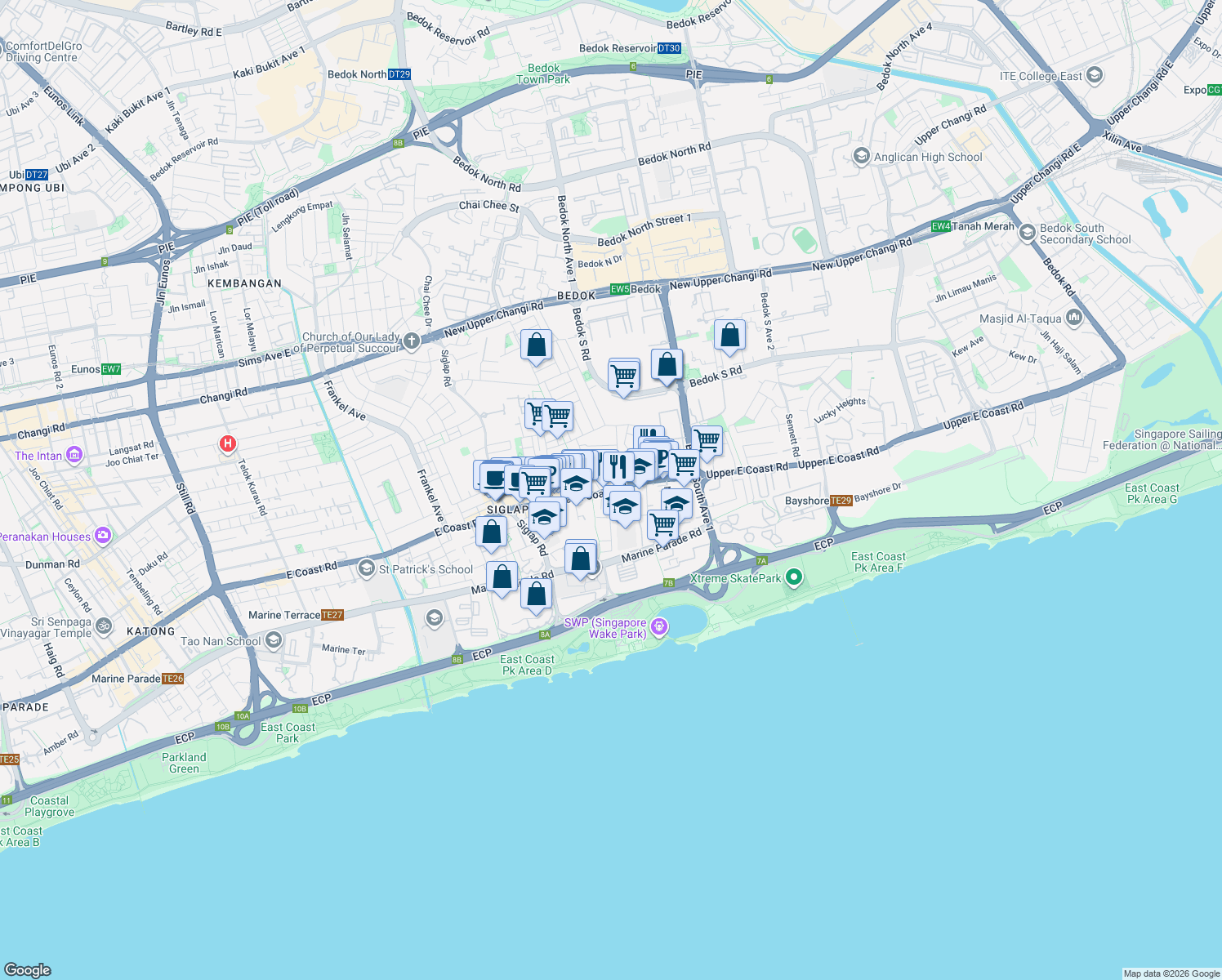Click the red hospital H icon
The width and height of the screenshot is (1222, 980).
click(228, 444)
